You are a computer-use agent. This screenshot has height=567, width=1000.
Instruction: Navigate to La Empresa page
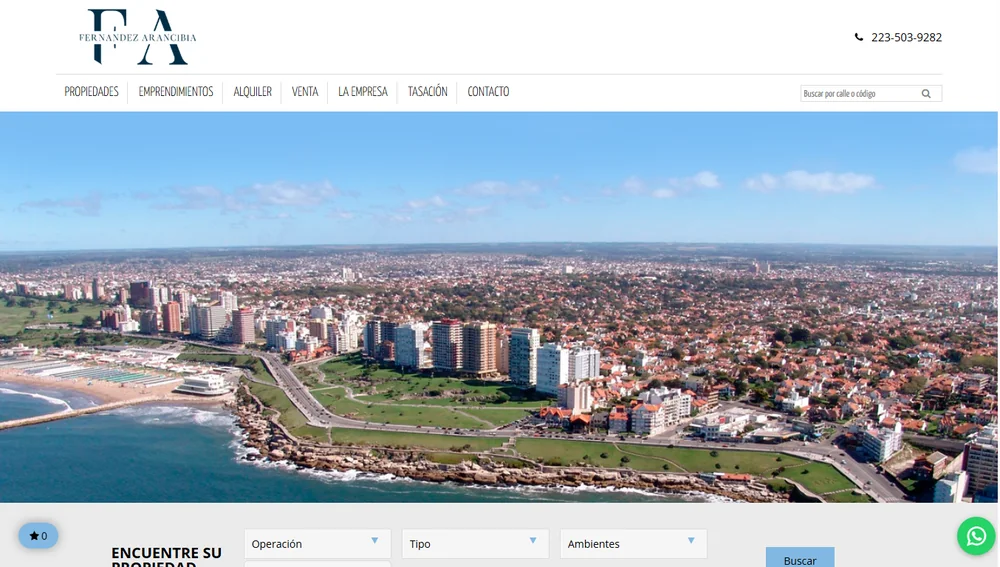[363, 92]
